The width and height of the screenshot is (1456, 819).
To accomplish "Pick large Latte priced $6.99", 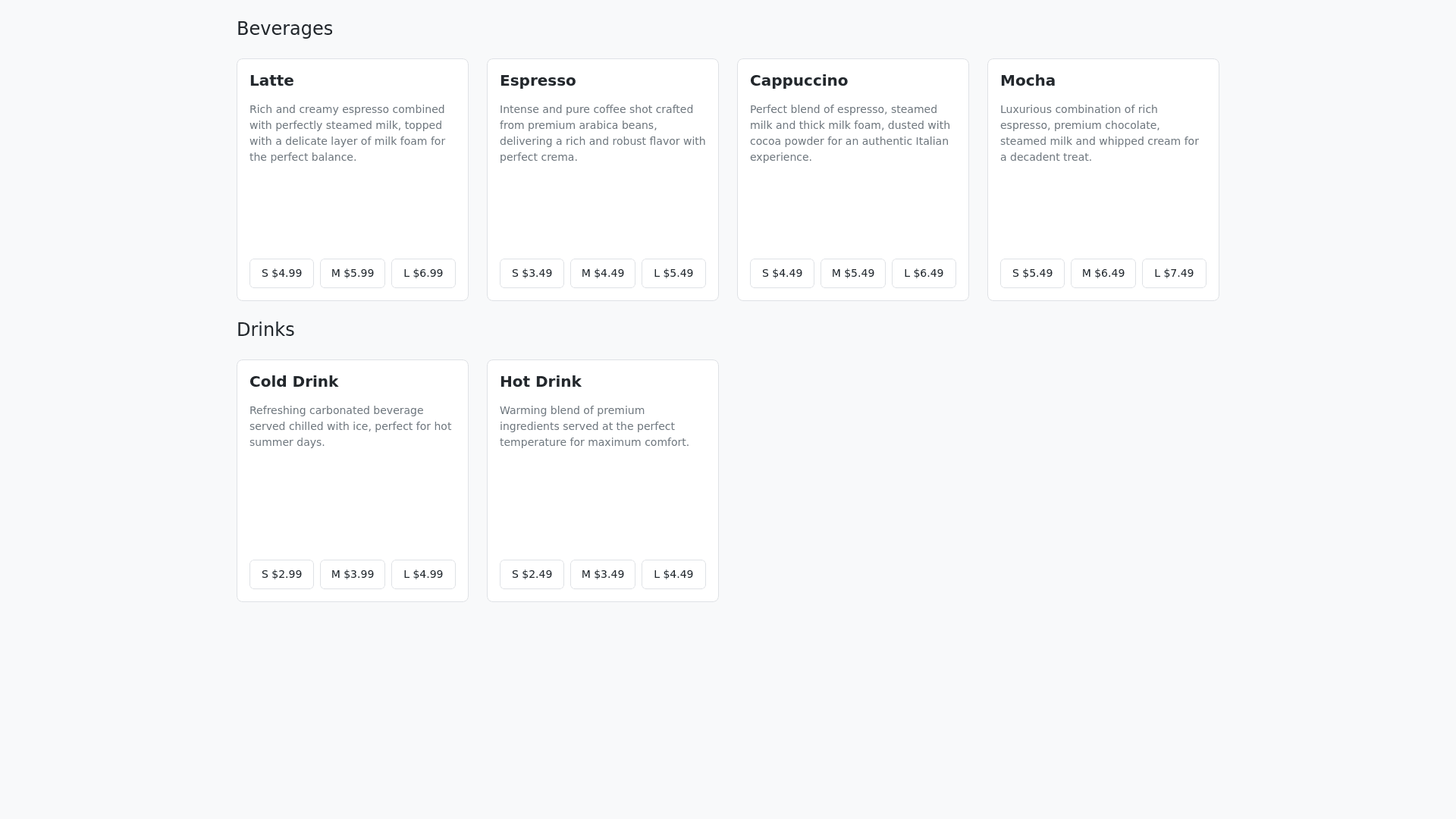I will (x=423, y=273).
